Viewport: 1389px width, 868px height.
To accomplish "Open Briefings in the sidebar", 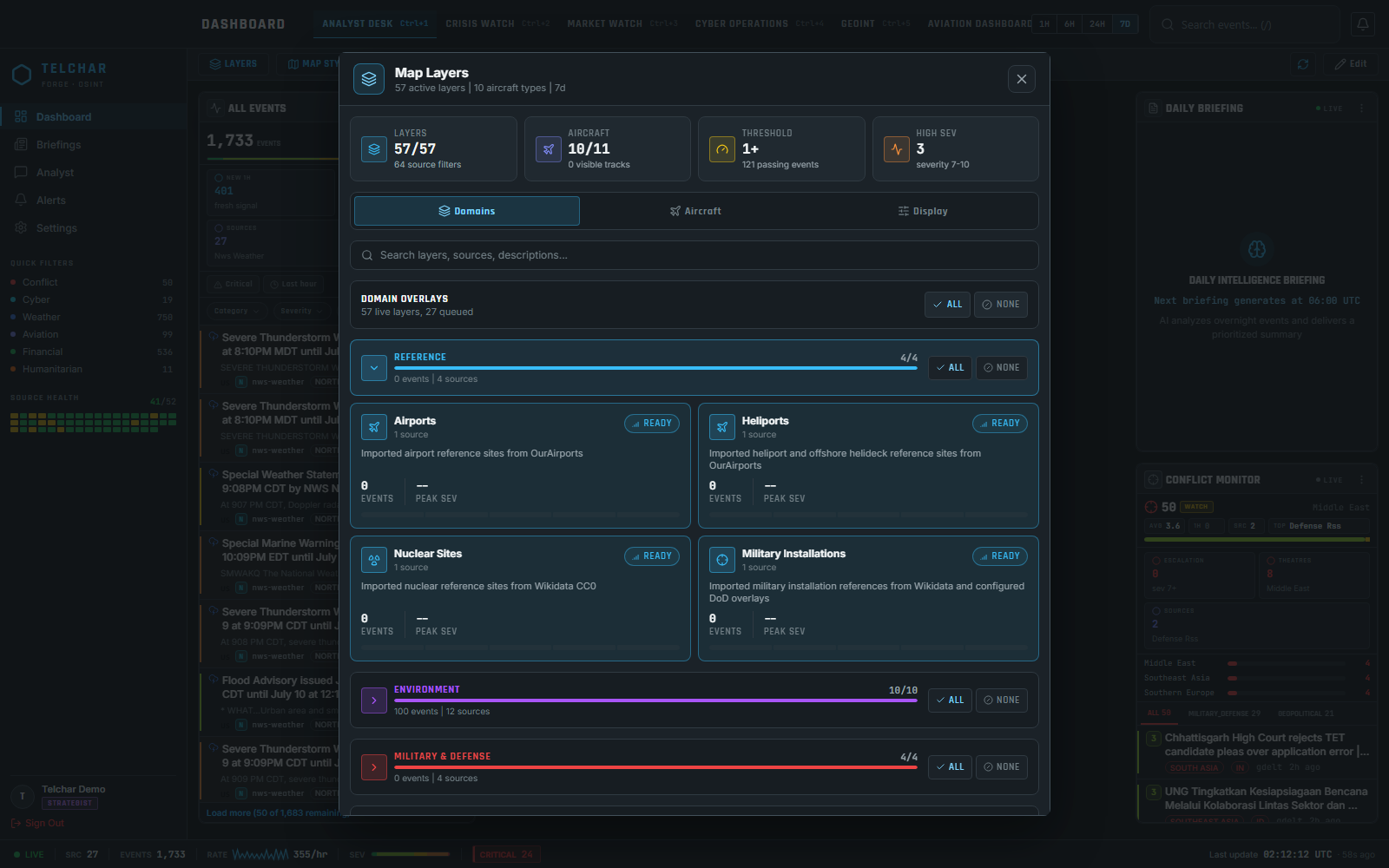I will 94,145.
